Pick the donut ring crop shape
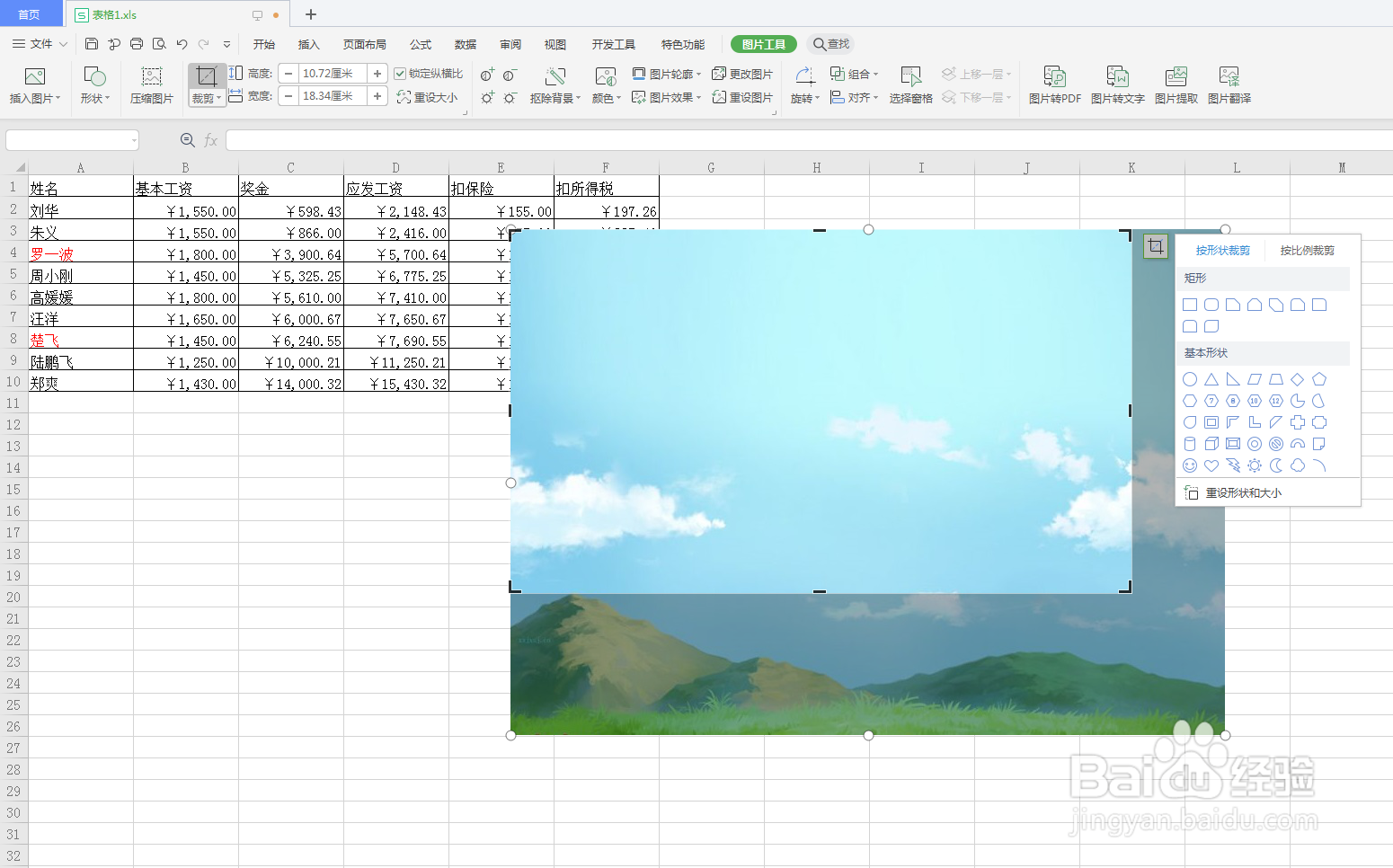This screenshot has width=1393, height=868. click(1255, 444)
